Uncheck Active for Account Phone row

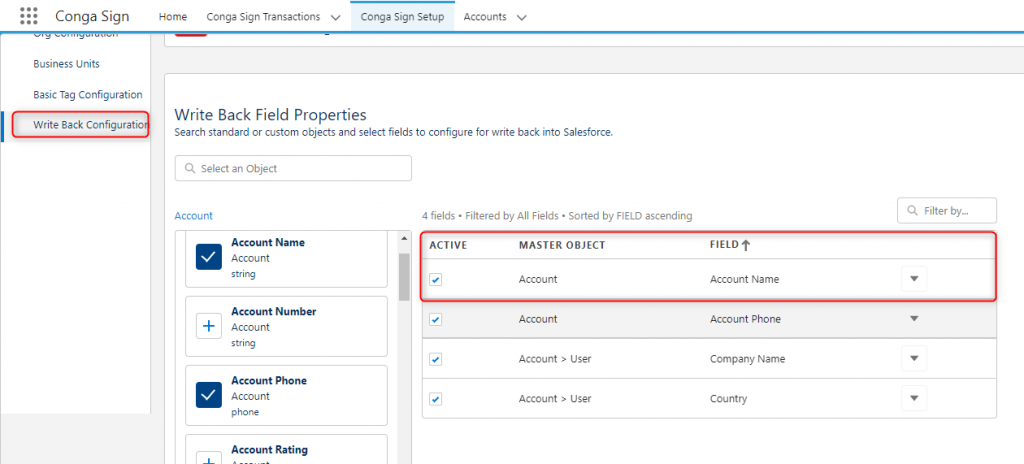[436, 320]
